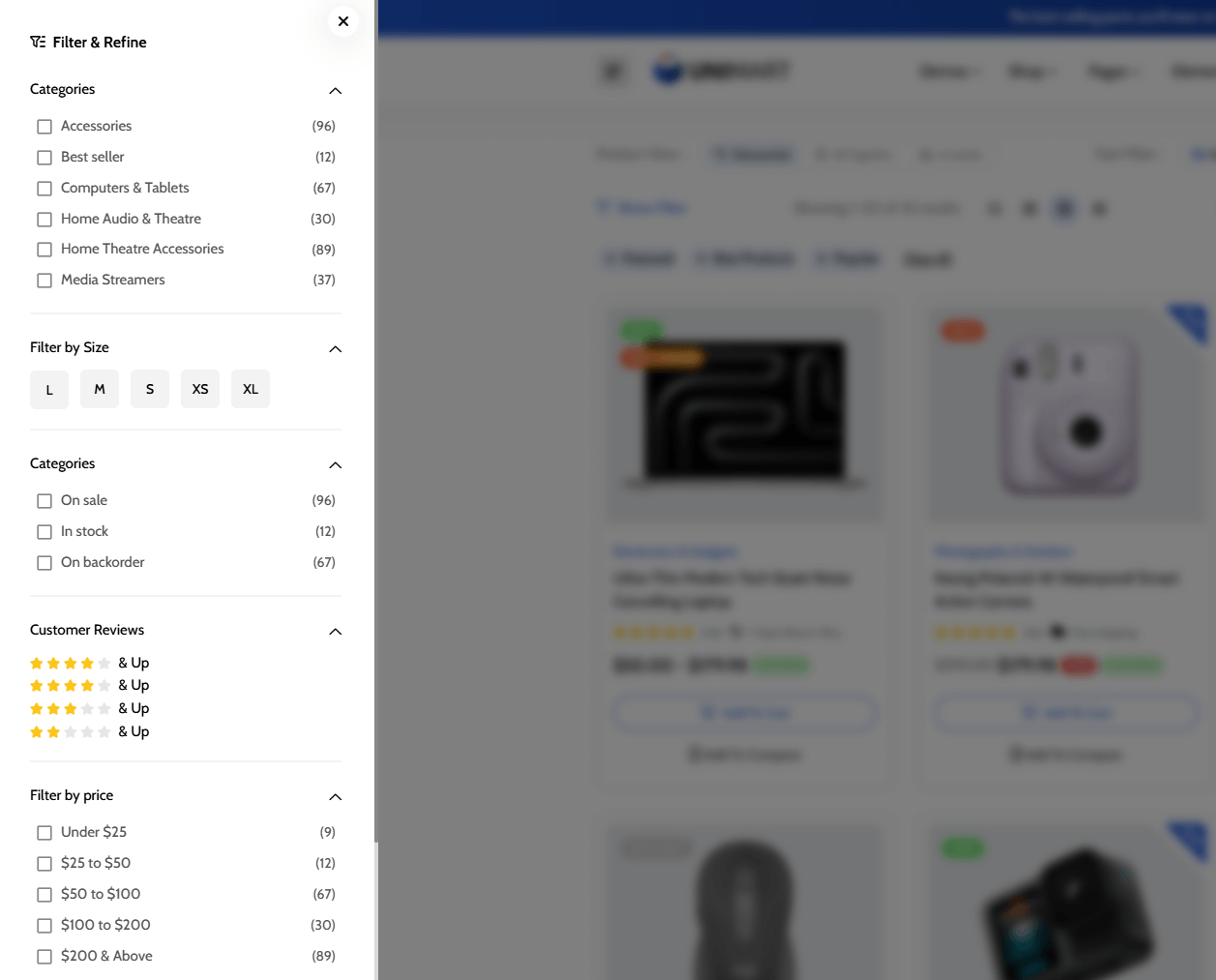Screen dimensions: 1216x980
Task: Click the Media Streamers category label
Action: click(112, 280)
